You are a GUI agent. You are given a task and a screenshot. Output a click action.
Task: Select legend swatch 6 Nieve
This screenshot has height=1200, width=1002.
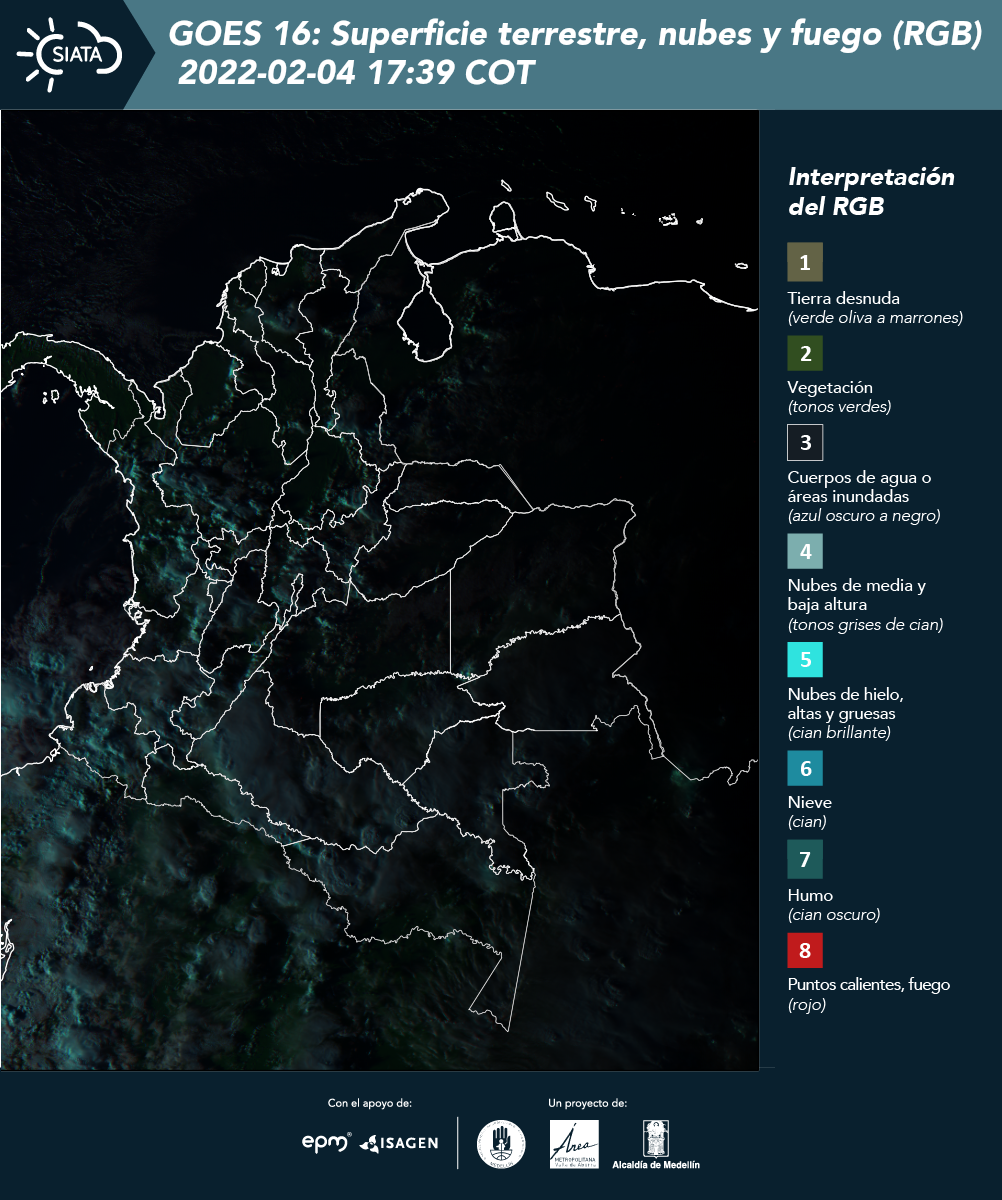pos(805,768)
